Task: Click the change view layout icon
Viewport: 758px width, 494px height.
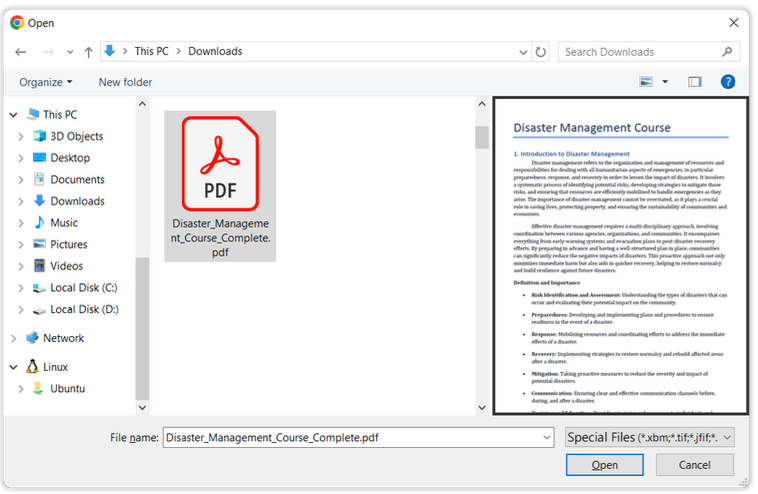Action: 646,82
